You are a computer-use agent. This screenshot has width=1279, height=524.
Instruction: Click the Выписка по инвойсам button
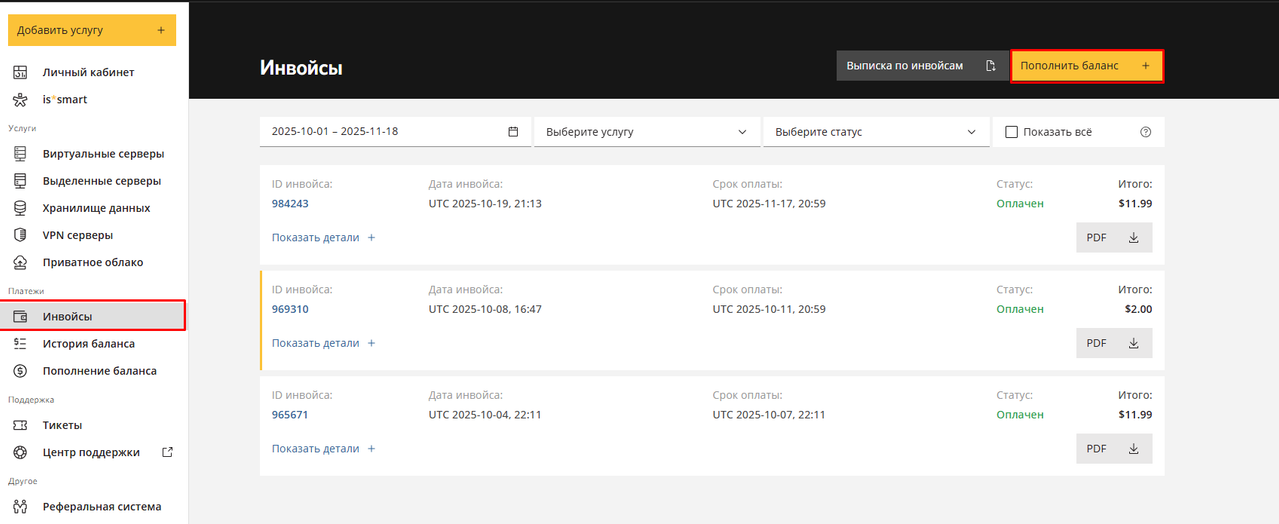(922, 66)
